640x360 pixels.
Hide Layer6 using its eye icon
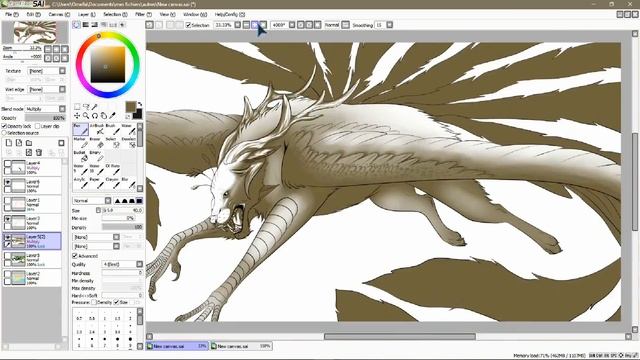pos(7,182)
